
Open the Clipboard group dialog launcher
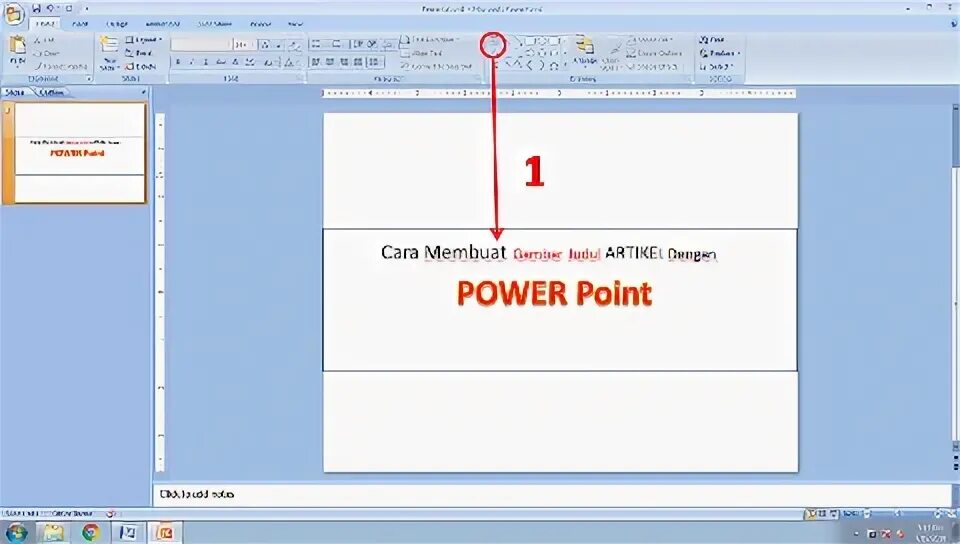coord(89,79)
